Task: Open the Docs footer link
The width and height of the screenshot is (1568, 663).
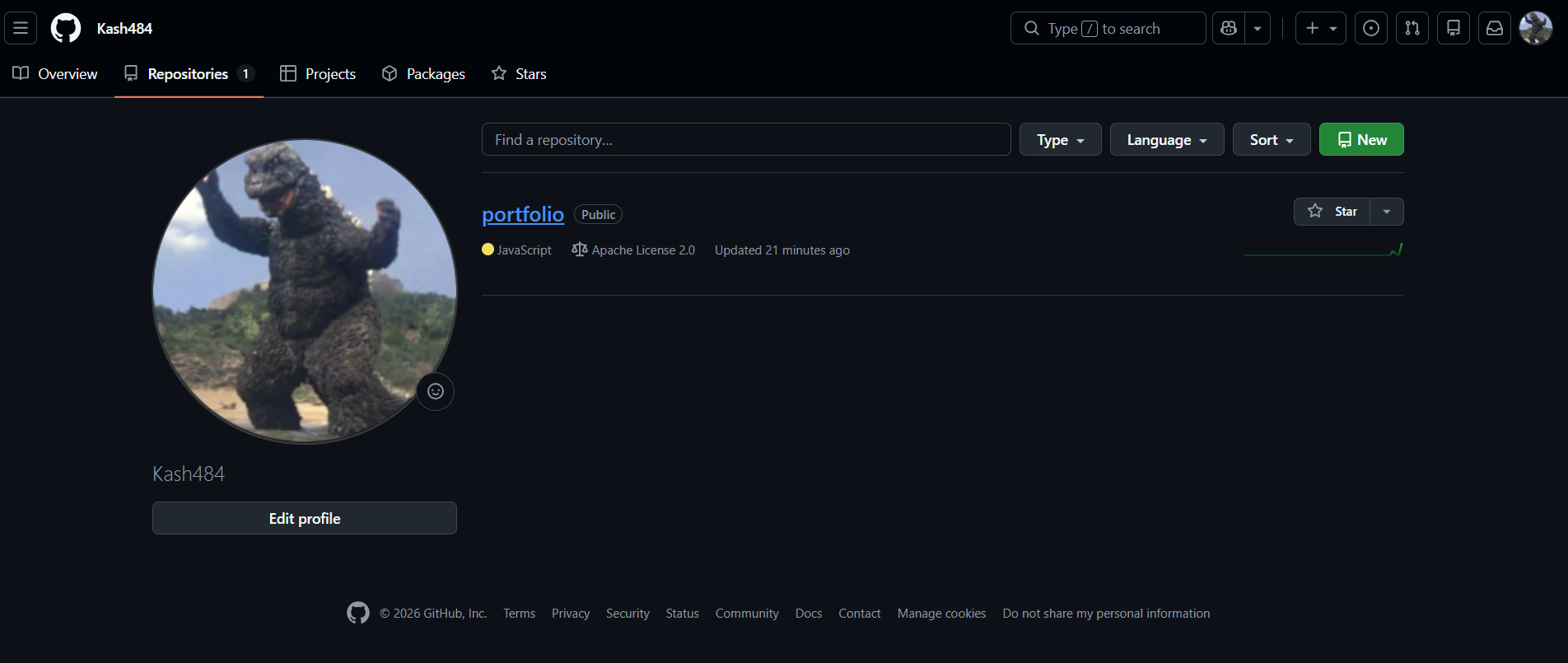Action: 809,613
